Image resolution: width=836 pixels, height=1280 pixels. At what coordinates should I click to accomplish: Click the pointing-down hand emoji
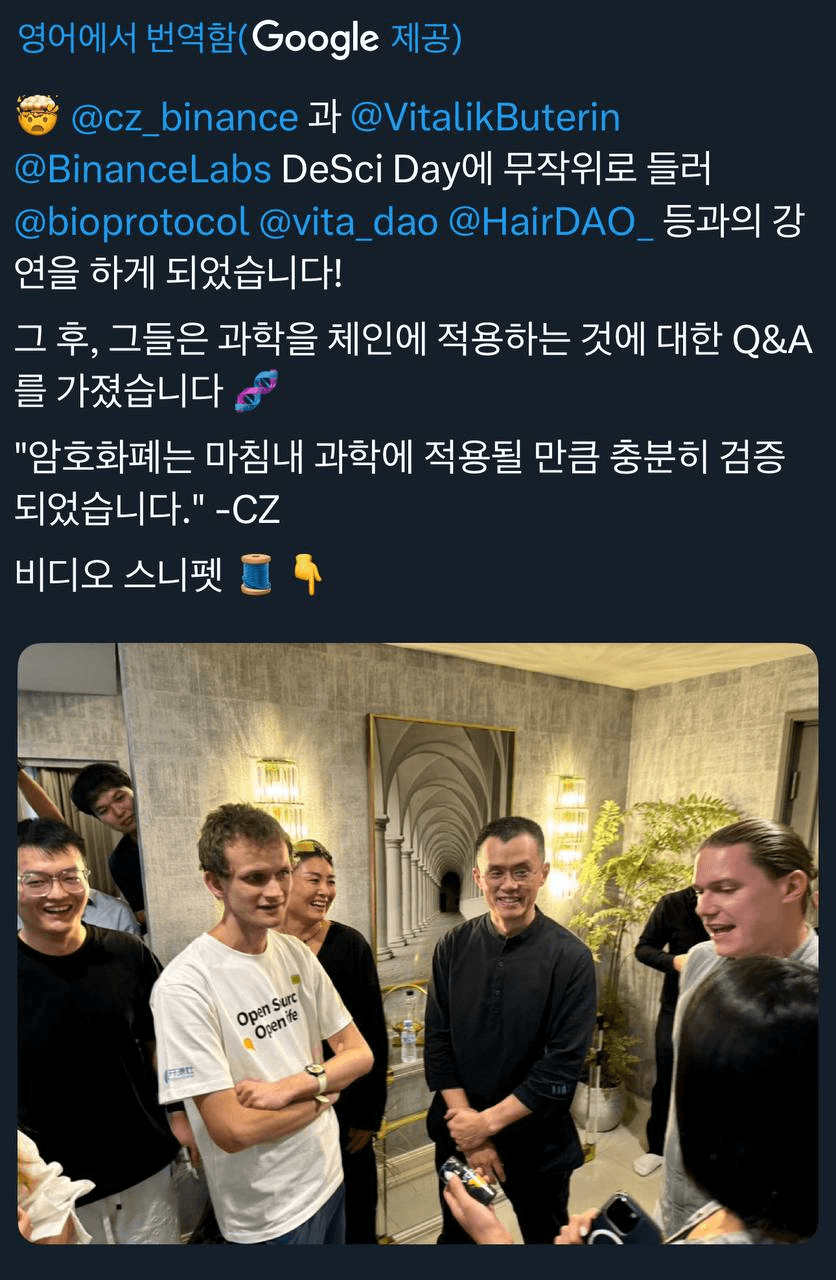click(307, 574)
